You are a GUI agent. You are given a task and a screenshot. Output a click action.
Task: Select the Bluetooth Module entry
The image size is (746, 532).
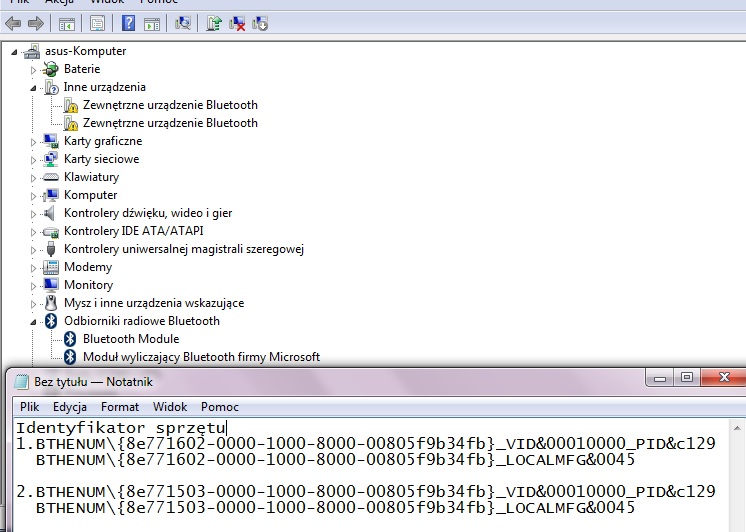tap(131, 339)
